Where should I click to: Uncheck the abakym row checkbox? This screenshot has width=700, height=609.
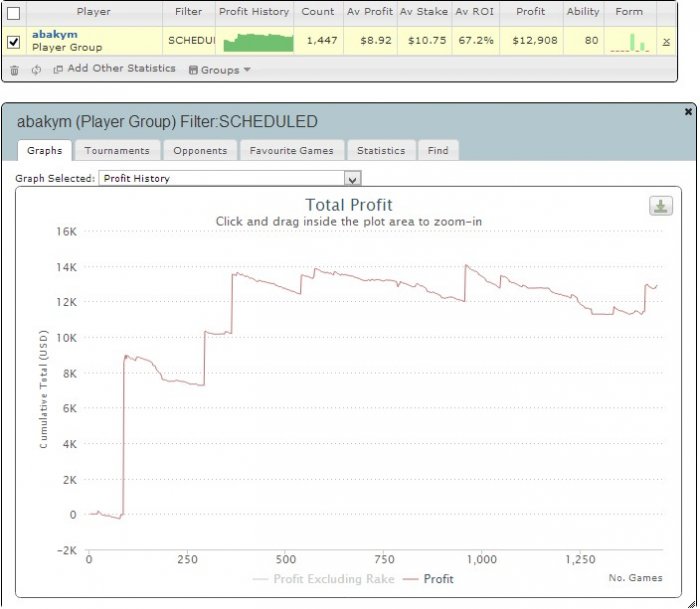point(14,42)
